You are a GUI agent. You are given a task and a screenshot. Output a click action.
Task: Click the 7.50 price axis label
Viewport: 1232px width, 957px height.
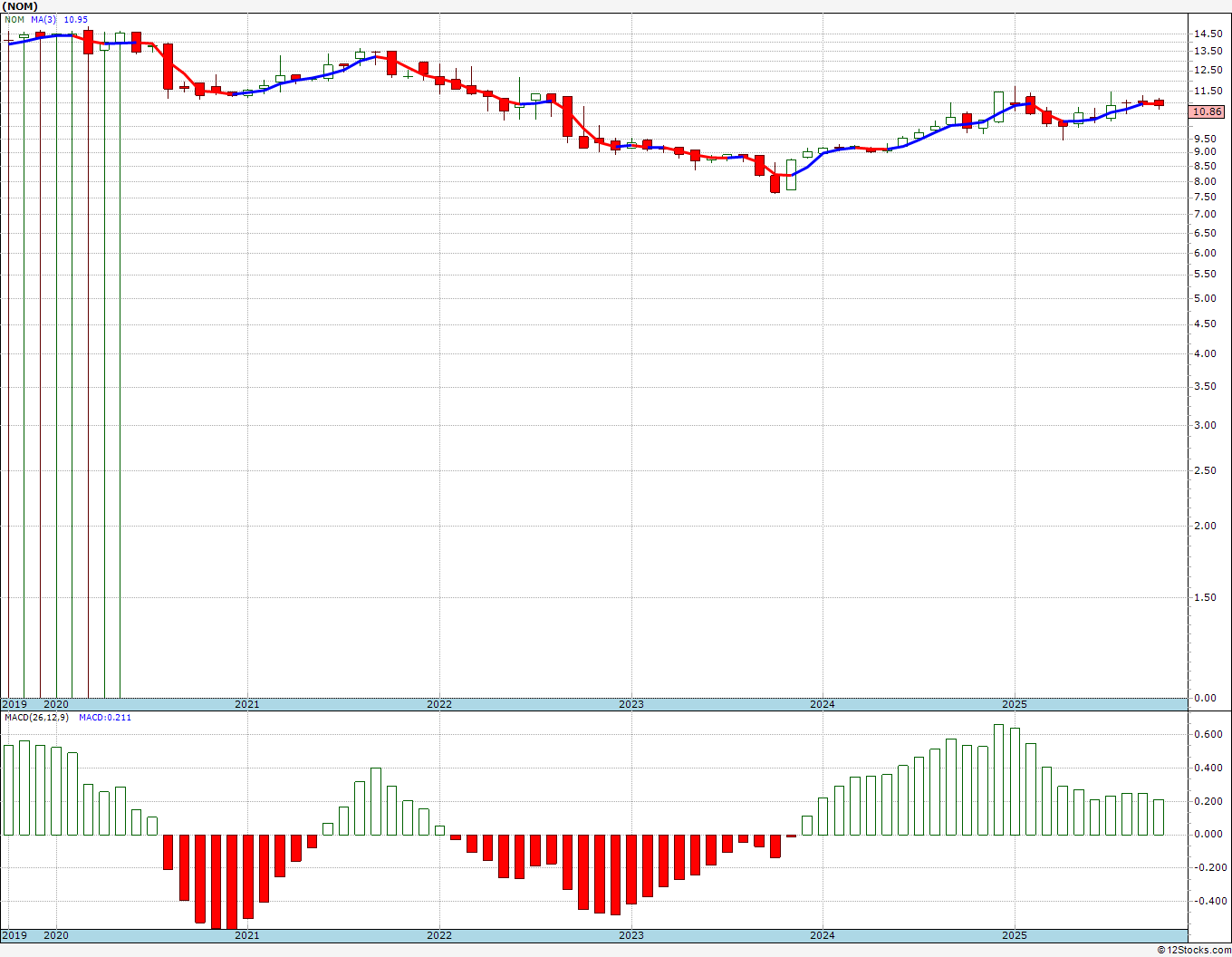point(1207,197)
